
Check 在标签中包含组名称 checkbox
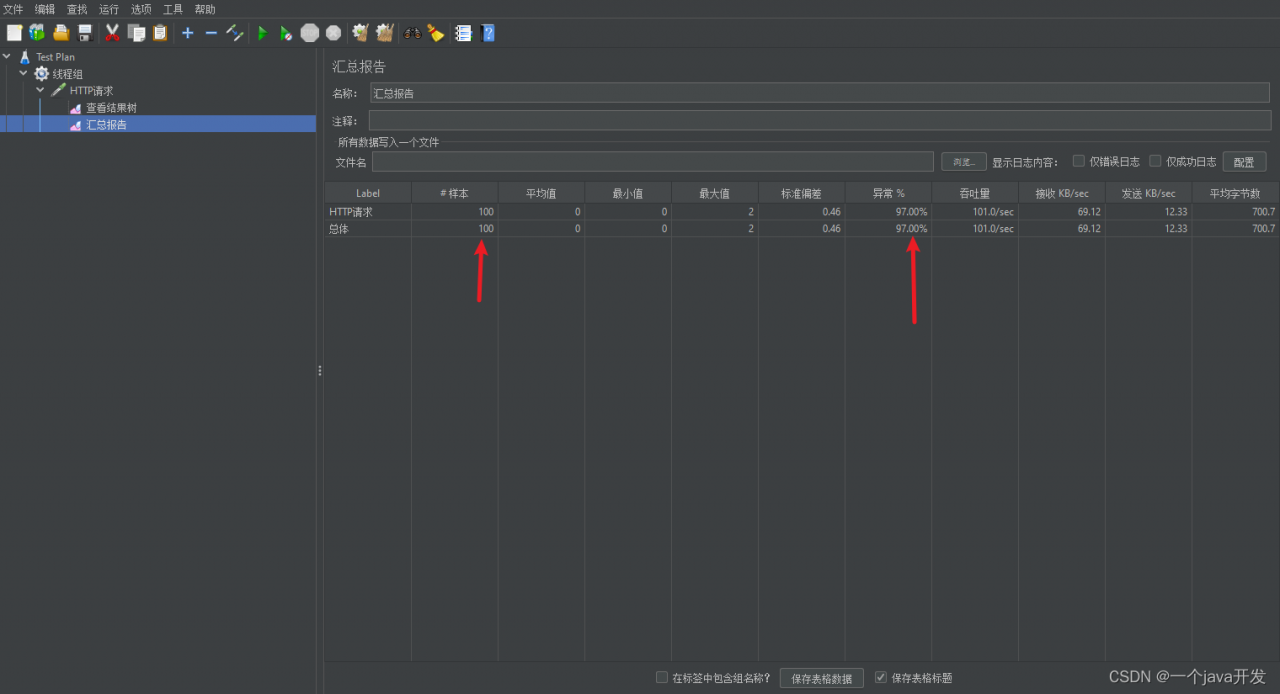coord(662,677)
